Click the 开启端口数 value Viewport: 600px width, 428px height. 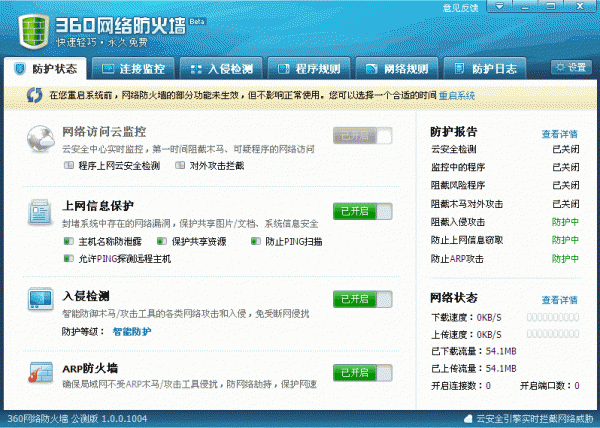coord(577,386)
